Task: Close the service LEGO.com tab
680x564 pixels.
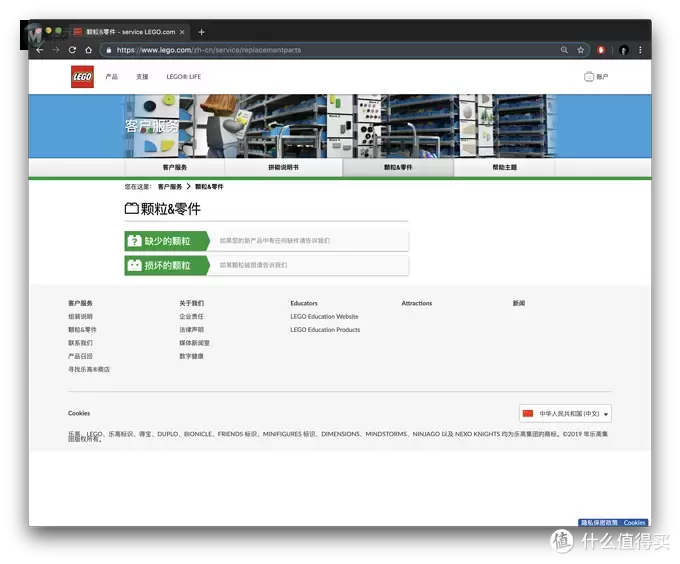Action: 182,32
